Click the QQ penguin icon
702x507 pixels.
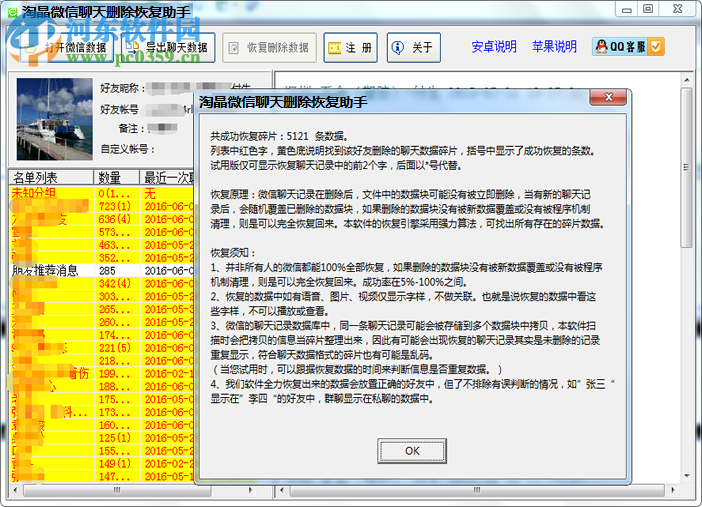pyautogui.click(x=602, y=46)
